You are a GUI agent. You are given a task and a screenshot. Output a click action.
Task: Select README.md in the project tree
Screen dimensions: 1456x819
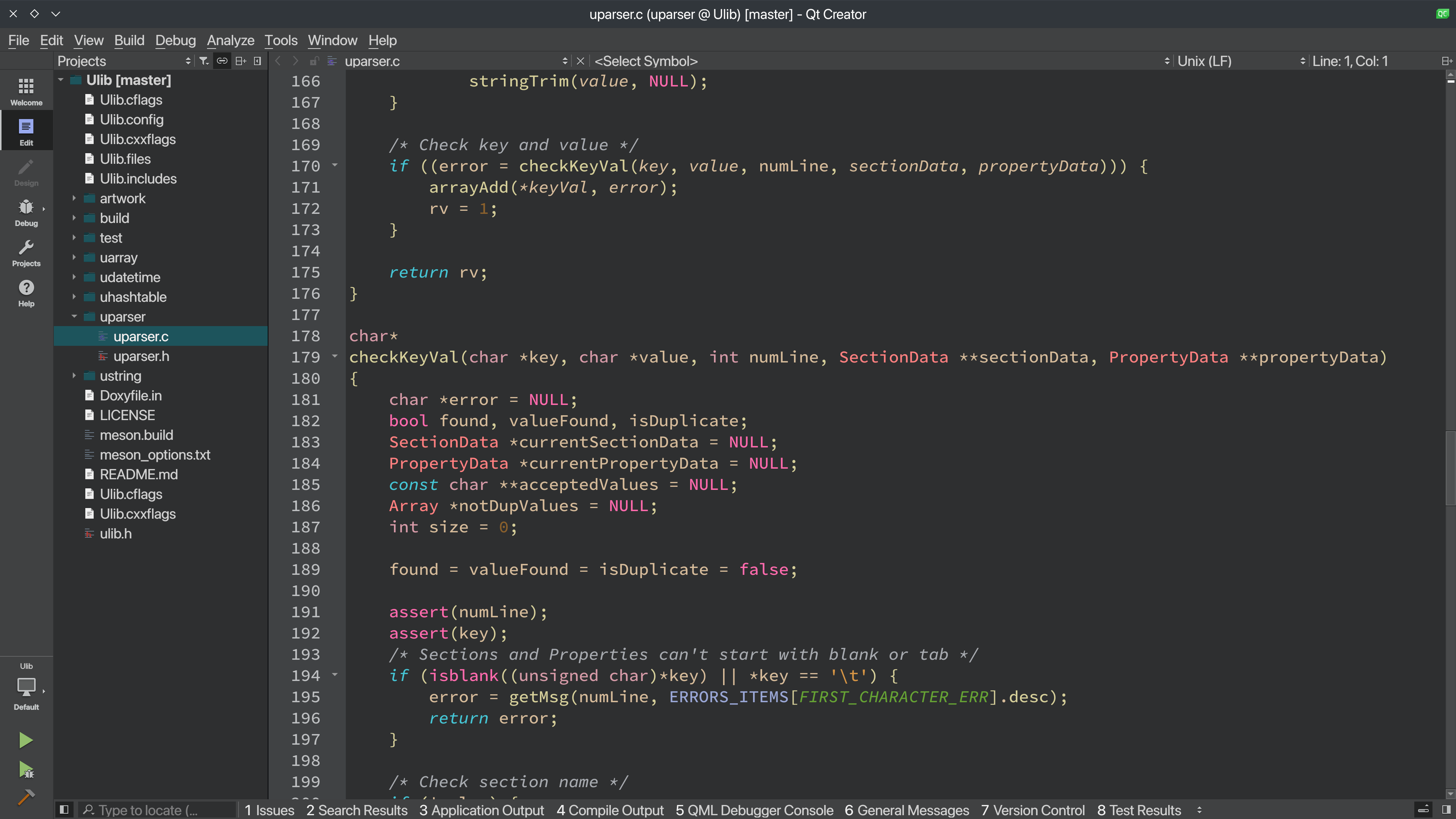click(x=138, y=474)
